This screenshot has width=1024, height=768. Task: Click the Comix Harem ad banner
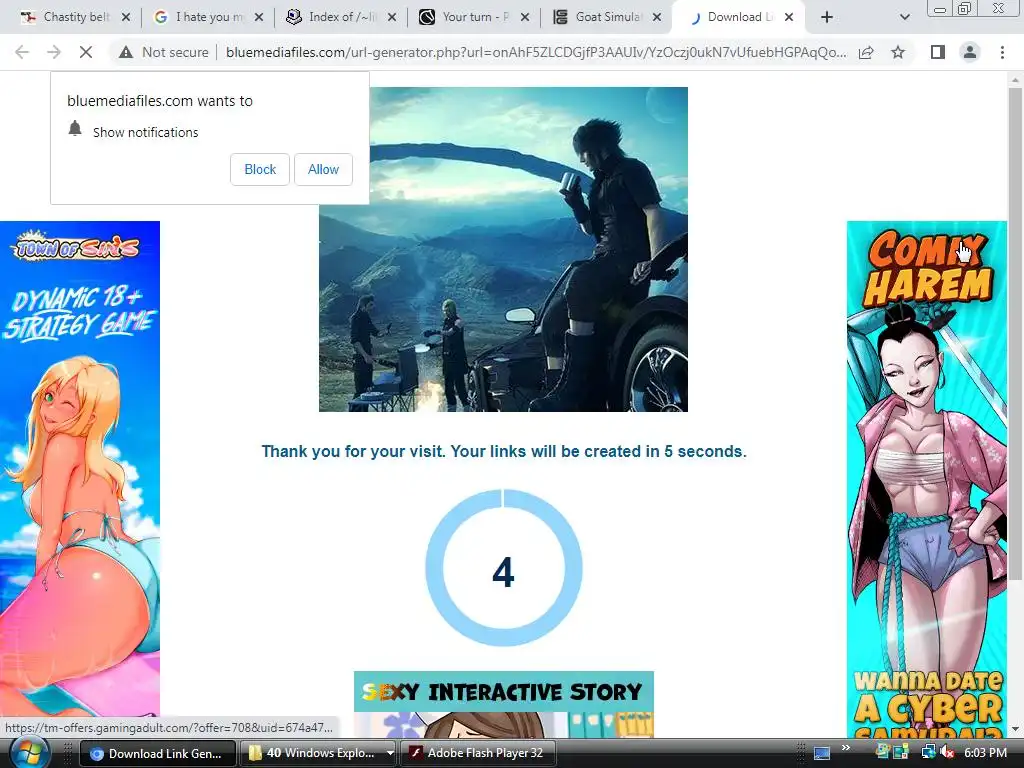point(927,480)
